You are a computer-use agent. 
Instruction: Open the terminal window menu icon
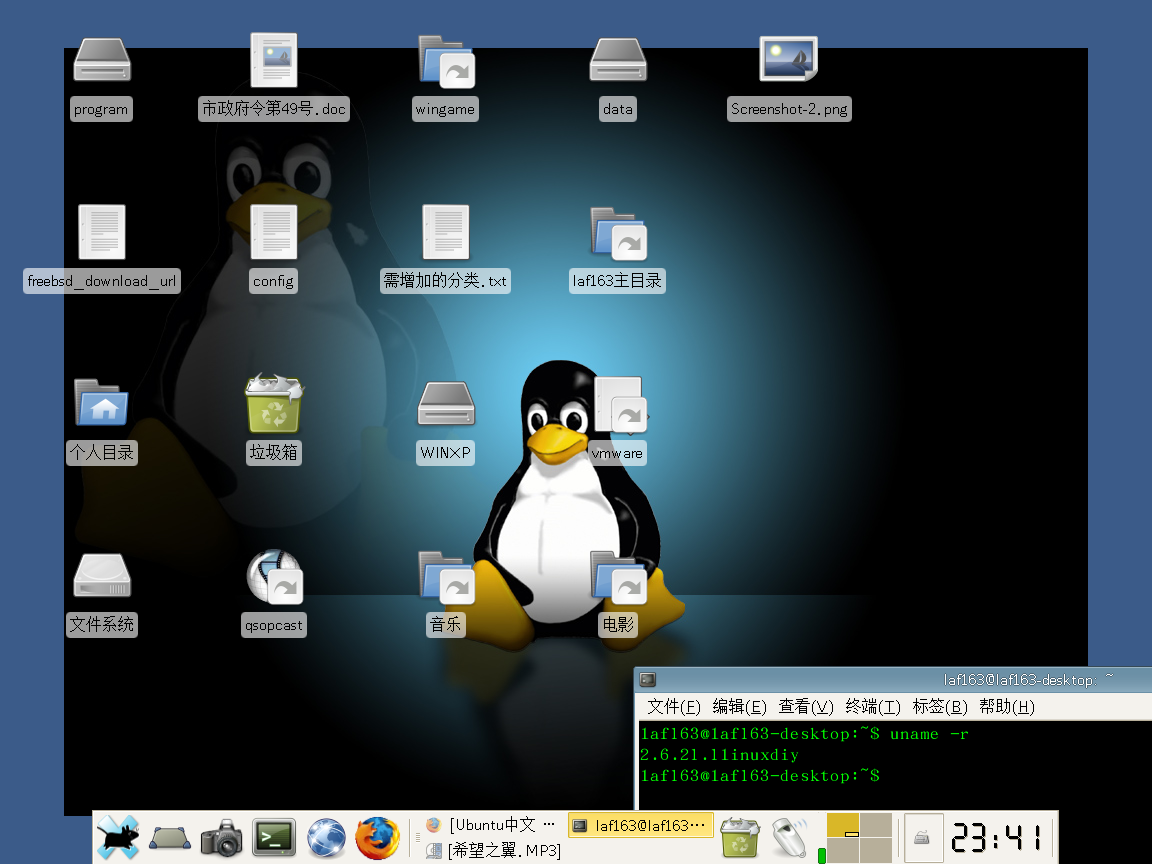coord(647,680)
